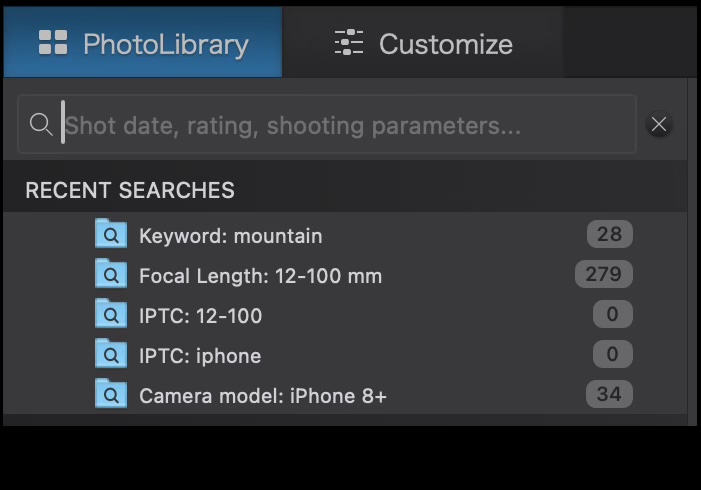Select the Keyword: mountain recent search
The width and height of the screenshot is (701, 490).
pyautogui.click(x=231, y=236)
